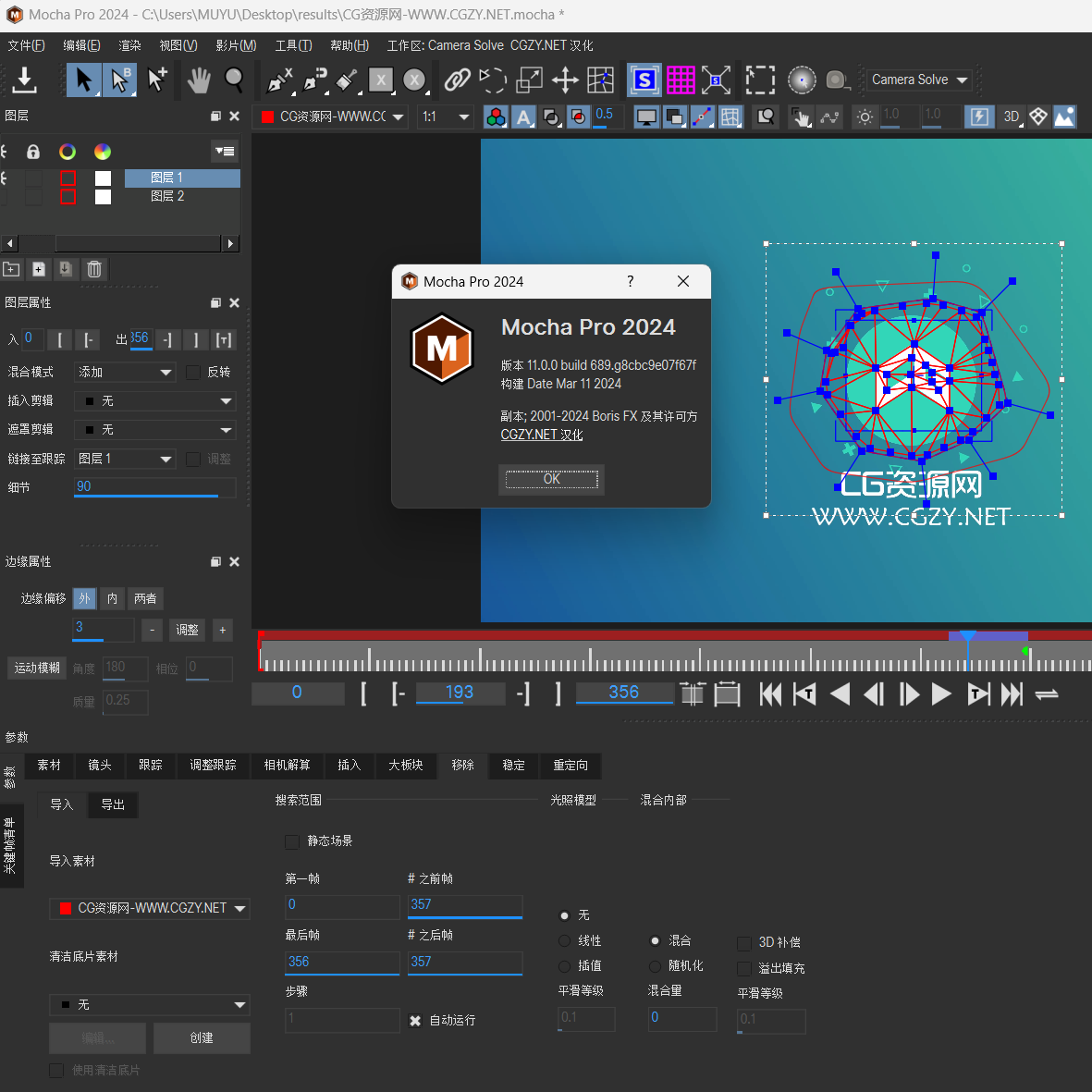The height and width of the screenshot is (1092, 1092).
Task: Select the Scale tool
Action: (x=529, y=80)
